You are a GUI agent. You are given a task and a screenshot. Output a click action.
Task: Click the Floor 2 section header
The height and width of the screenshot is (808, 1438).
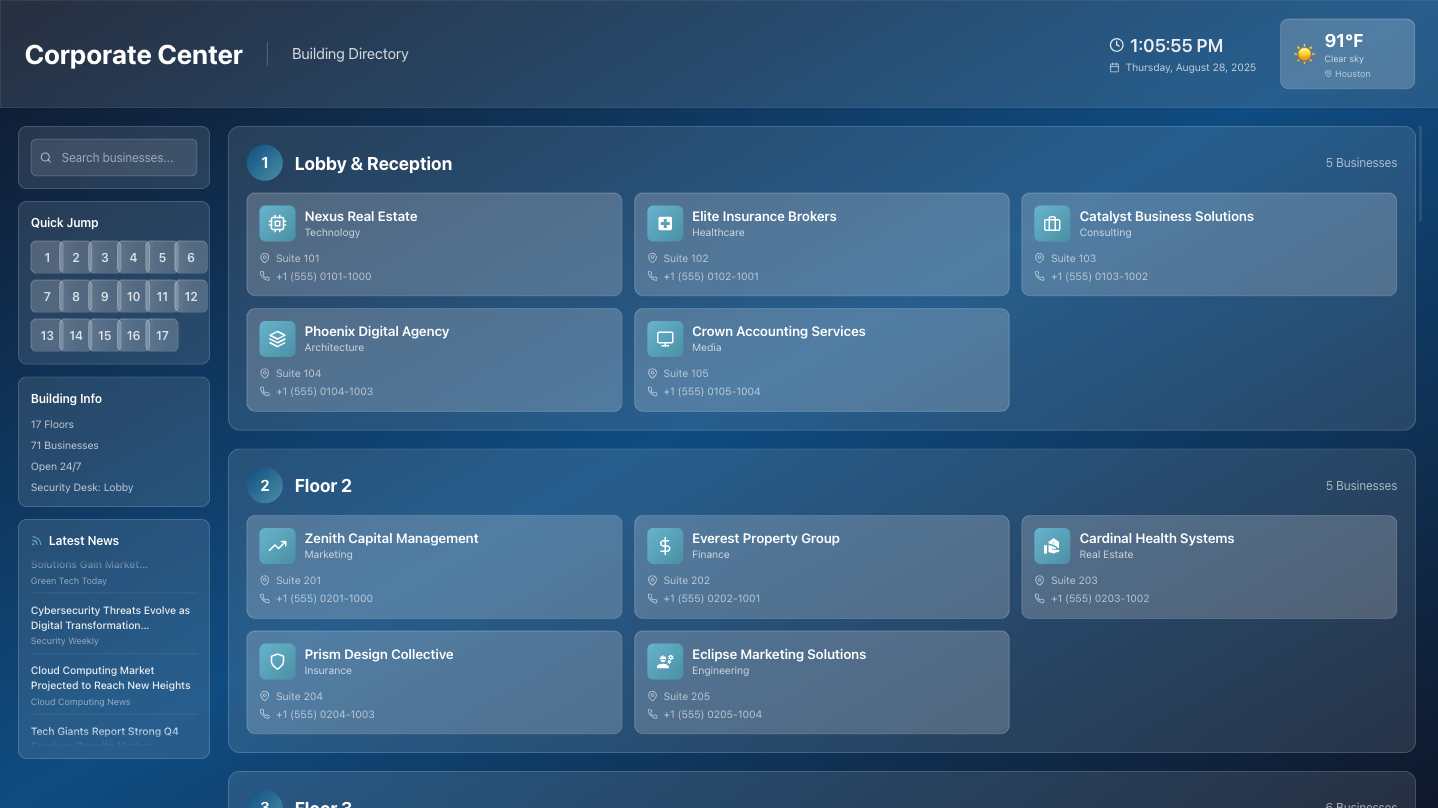[x=322, y=485]
